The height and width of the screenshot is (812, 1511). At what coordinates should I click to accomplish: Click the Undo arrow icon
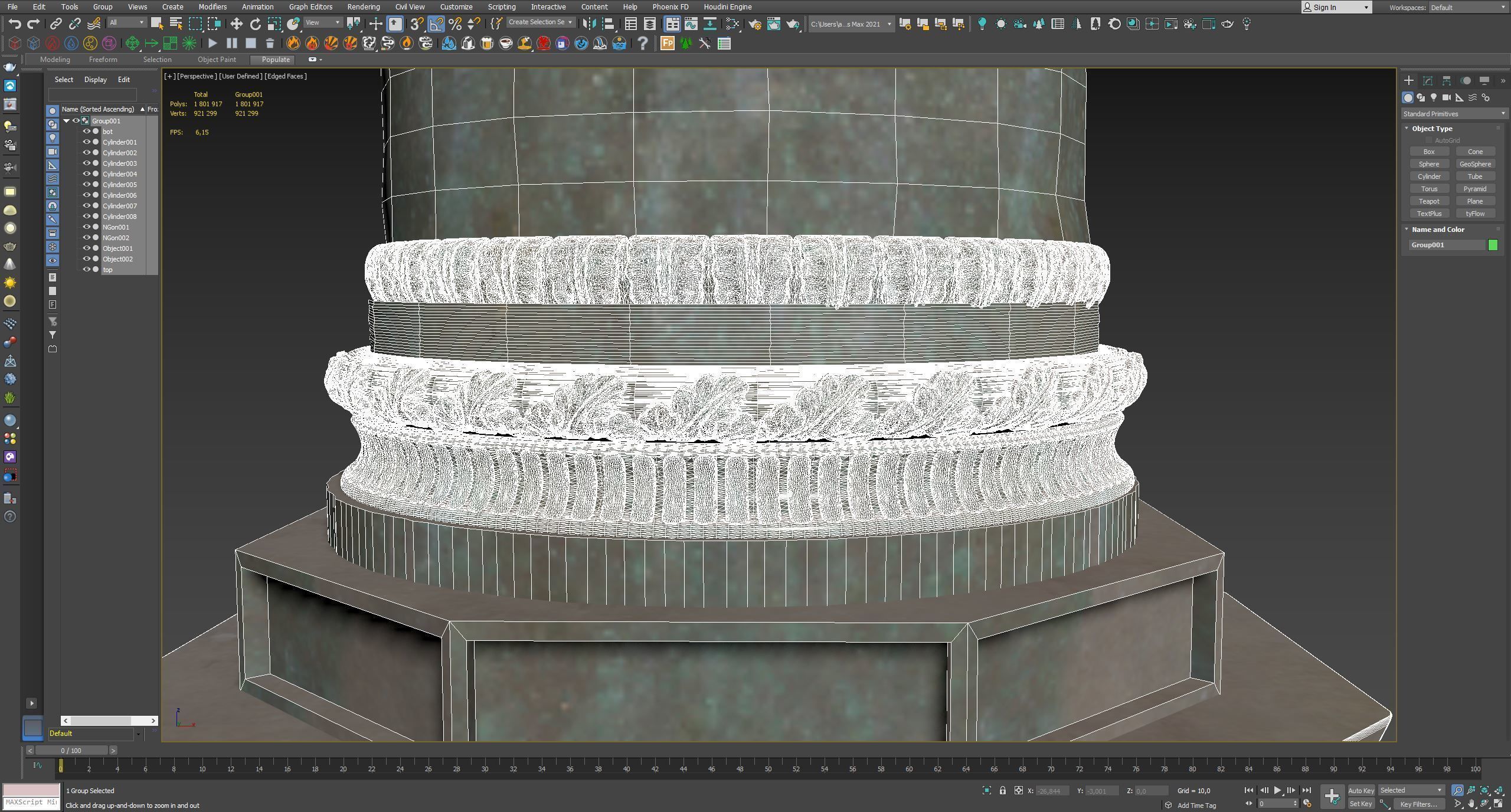pyautogui.click(x=15, y=24)
